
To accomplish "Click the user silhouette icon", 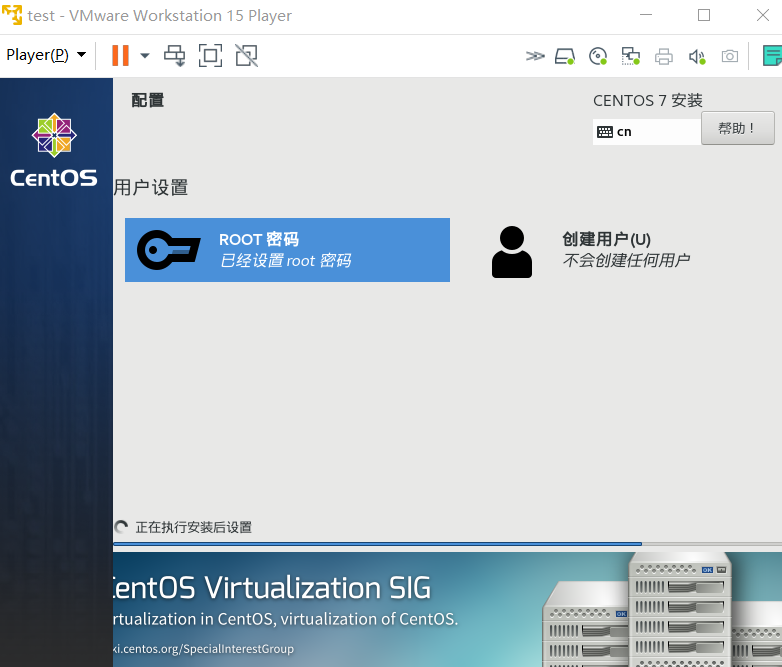I will point(512,252).
